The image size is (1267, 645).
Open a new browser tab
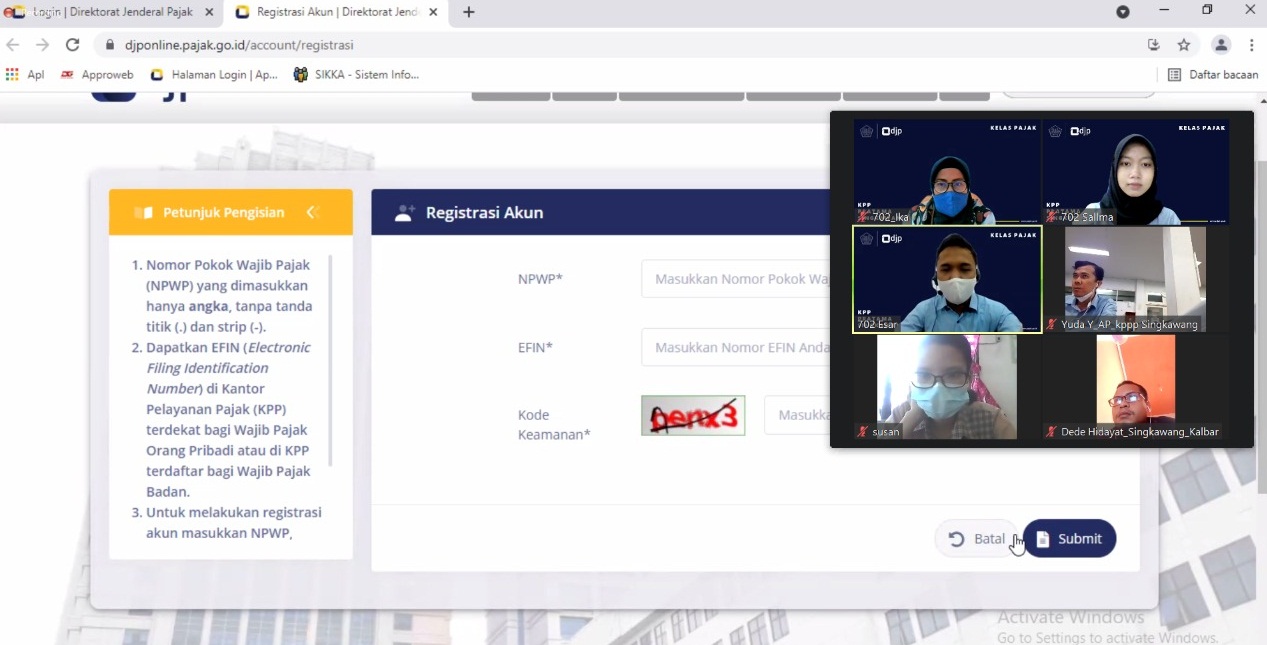469,12
